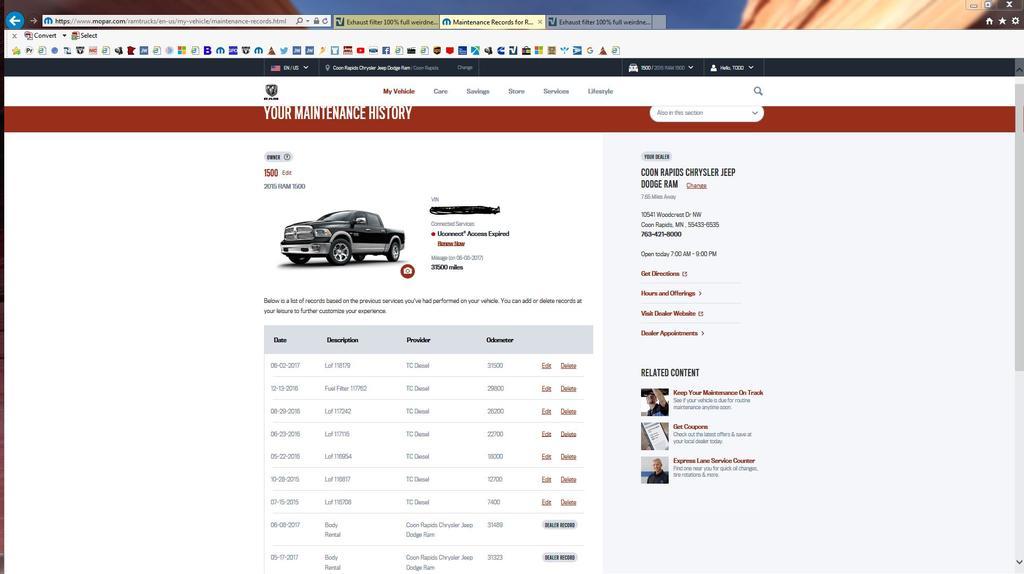Open the Google G favorite icon
This screenshot has height=574, width=1024.
(x=590, y=50)
